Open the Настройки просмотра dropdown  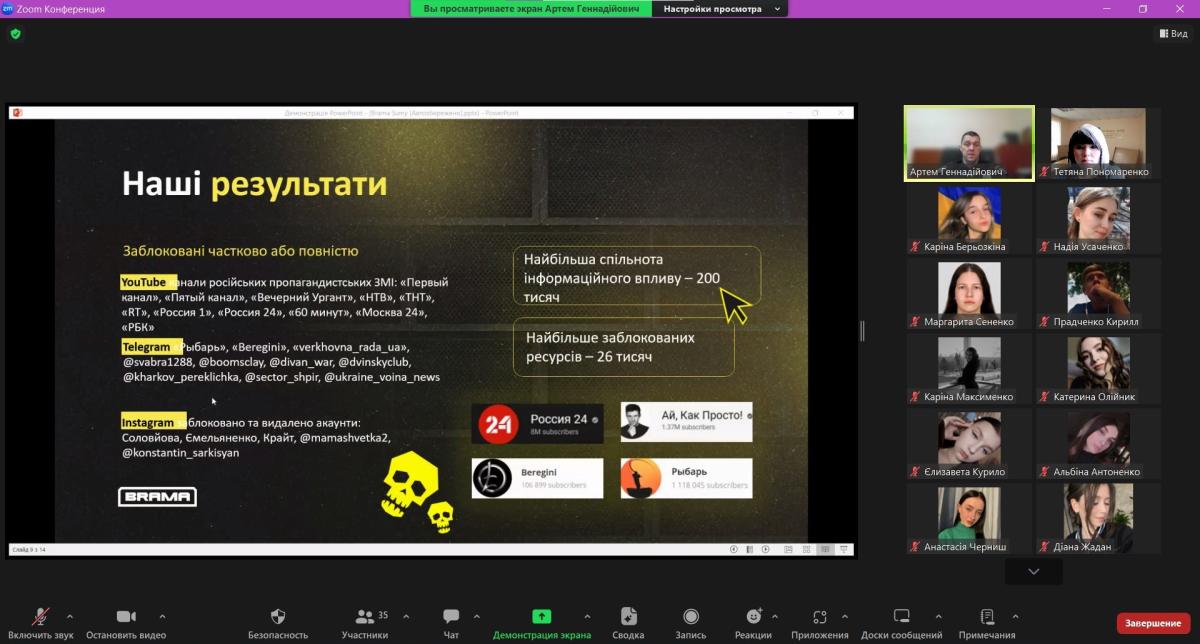click(718, 9)
